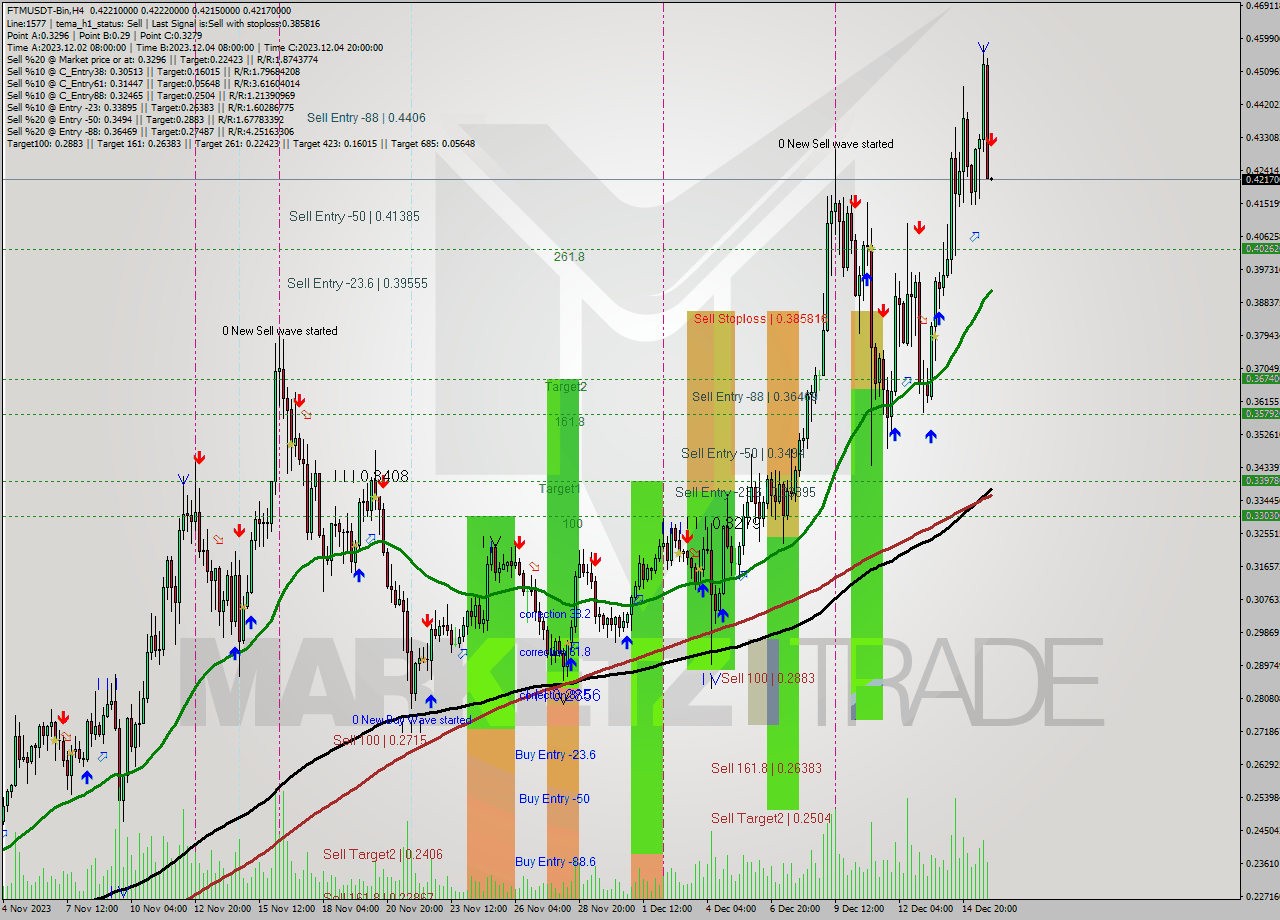The width and height of the screenshot is (1280, 920).
Task: Select the 'Sell 100 | 0.2715' label
Action: pos(380,740)
